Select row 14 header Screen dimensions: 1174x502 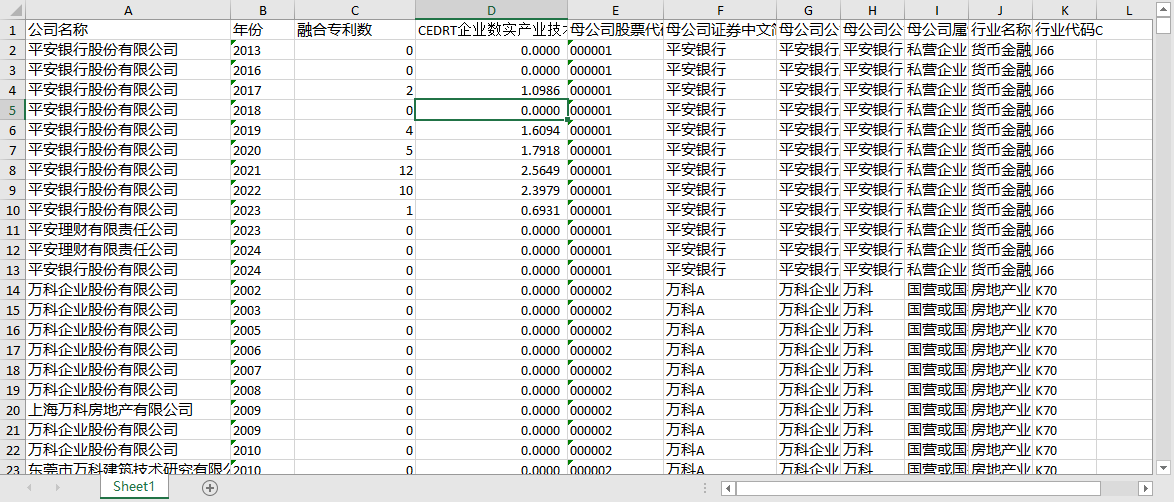pyautogui.click(x=13, y=290)
